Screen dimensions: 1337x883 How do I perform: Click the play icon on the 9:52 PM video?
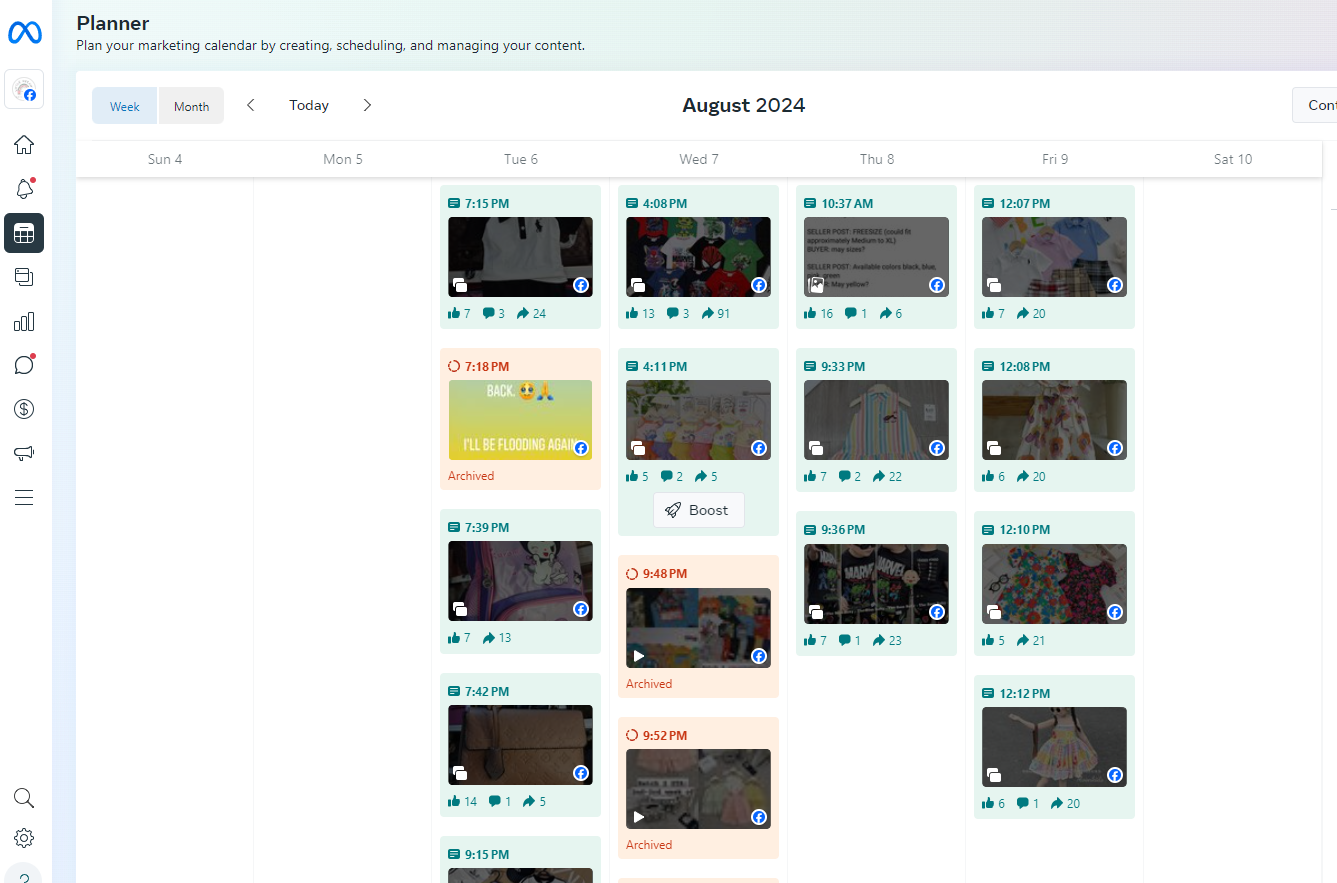tap(639, 817)
